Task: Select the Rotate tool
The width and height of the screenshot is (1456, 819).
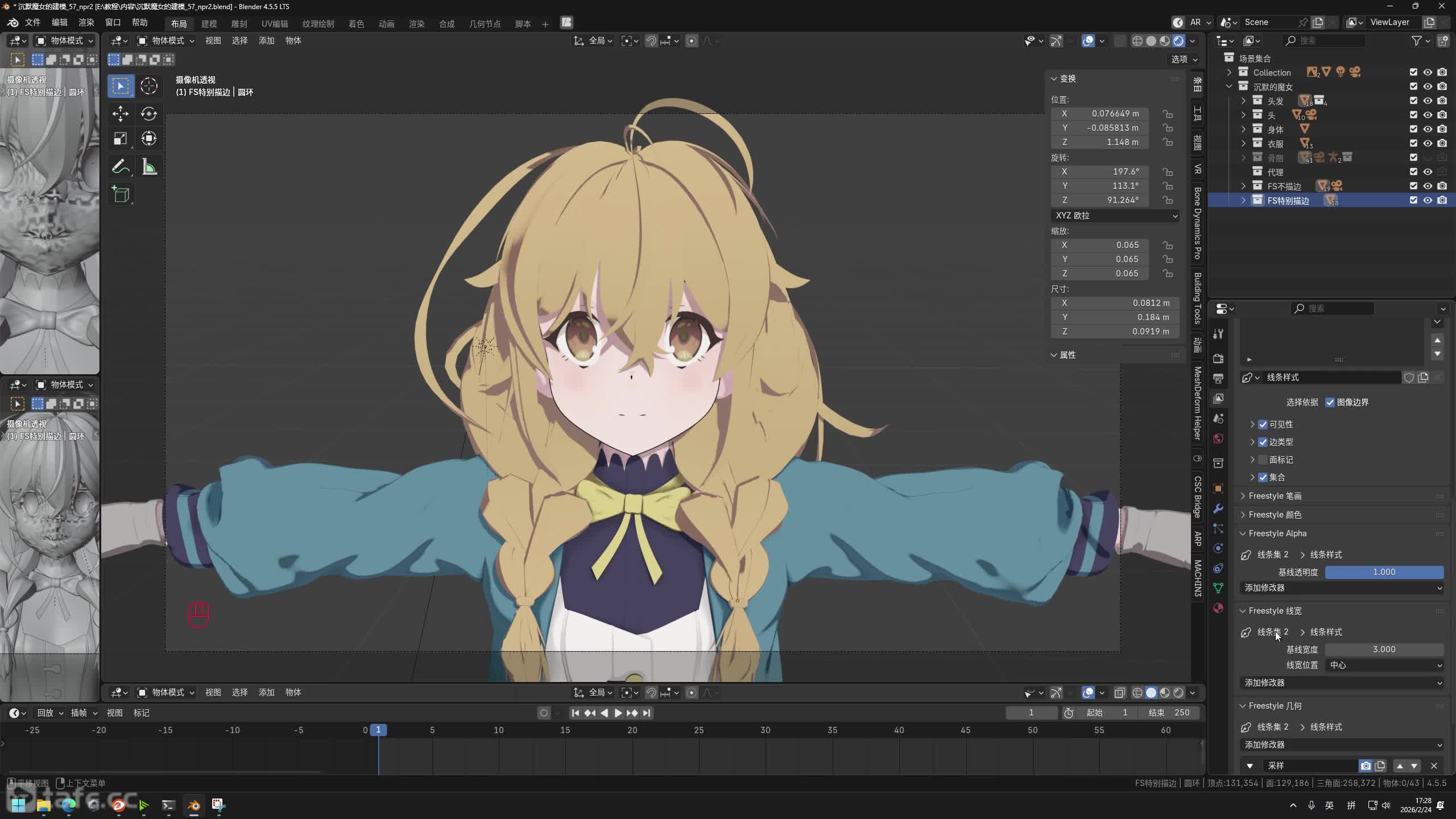Action: tap(148, 114)
